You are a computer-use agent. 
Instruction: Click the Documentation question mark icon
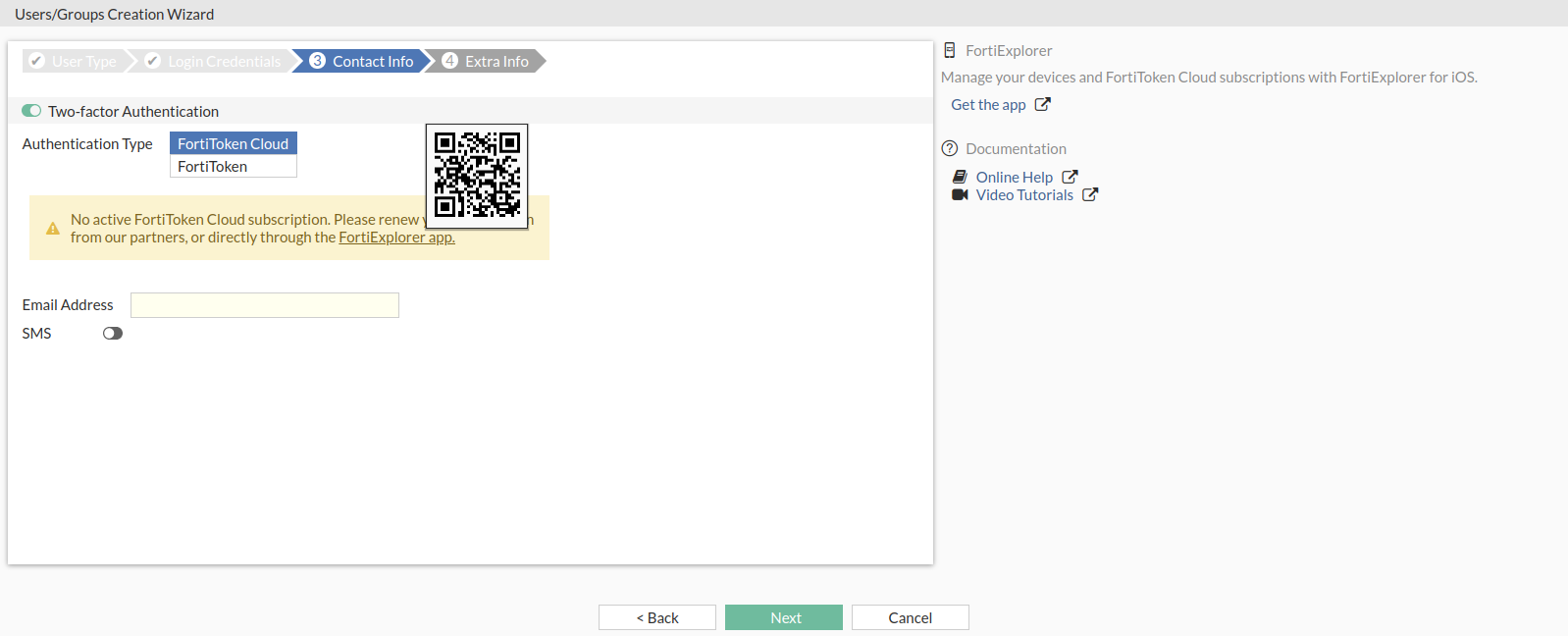[x=950, y=149]
